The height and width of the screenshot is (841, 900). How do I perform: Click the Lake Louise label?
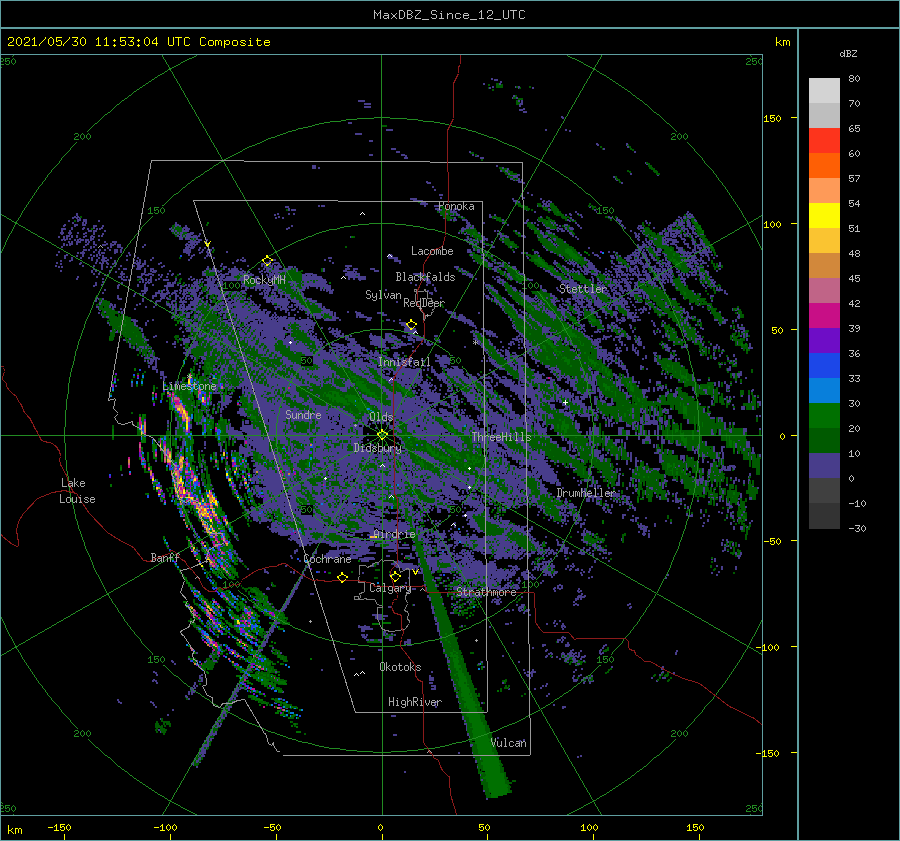[x=77, y=491]
